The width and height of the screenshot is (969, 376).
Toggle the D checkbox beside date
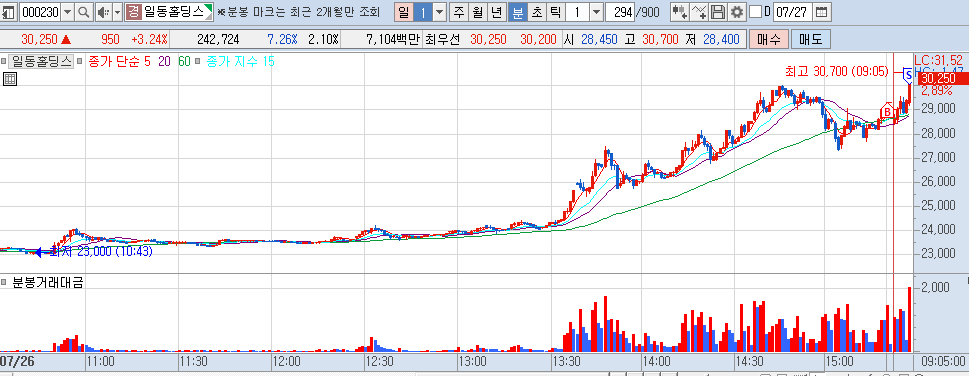pos(755,12)
